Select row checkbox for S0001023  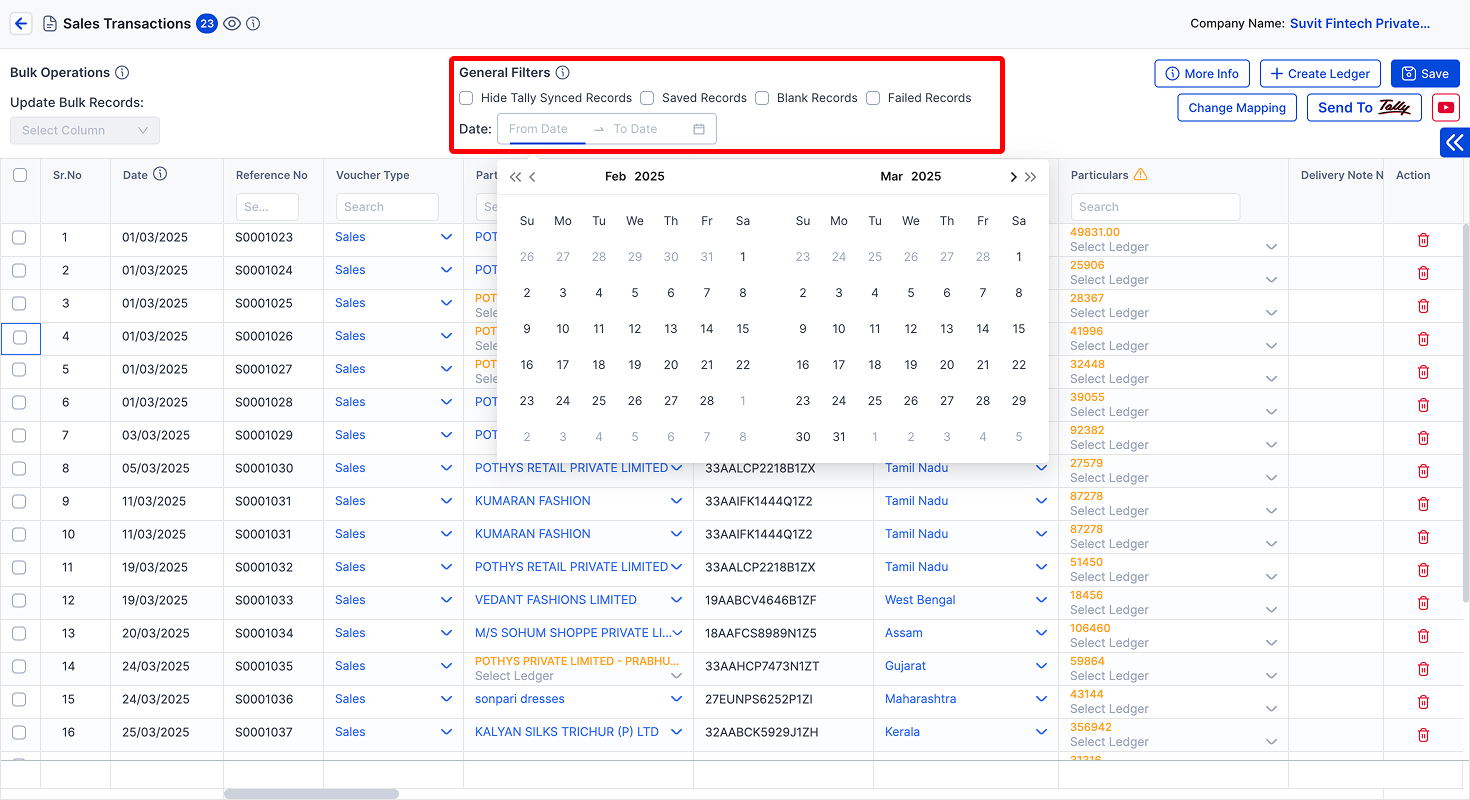[x=19, y=238]
